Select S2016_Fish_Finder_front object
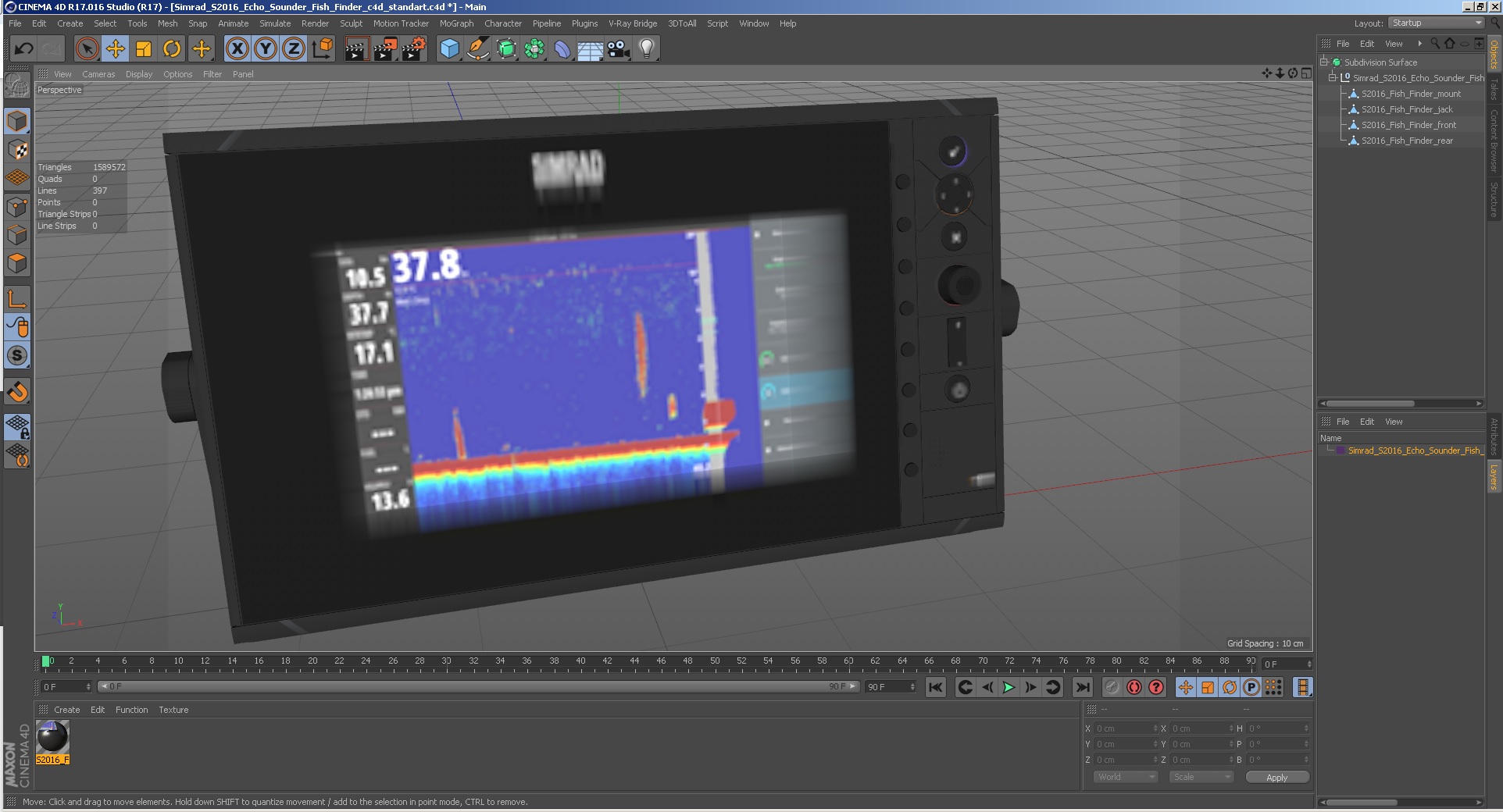The image size is (1503, 812). (x=1408, y=125)
